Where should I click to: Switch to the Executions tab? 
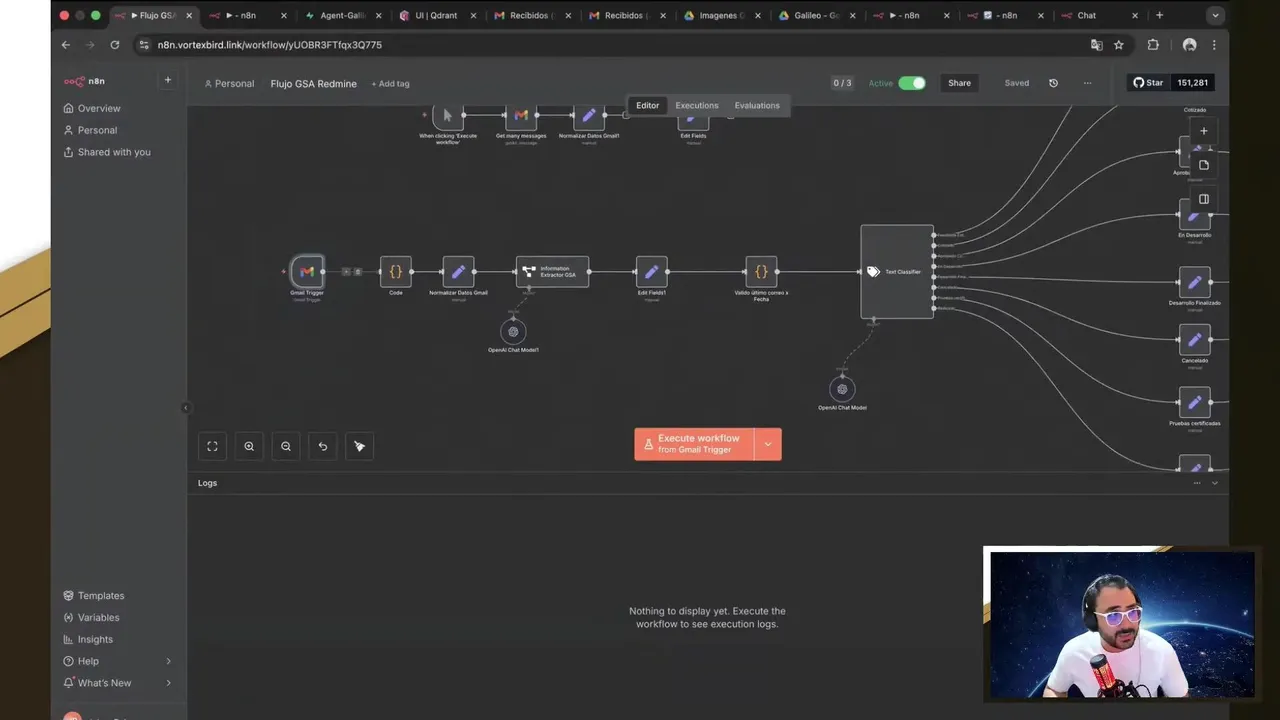(697, 105)
